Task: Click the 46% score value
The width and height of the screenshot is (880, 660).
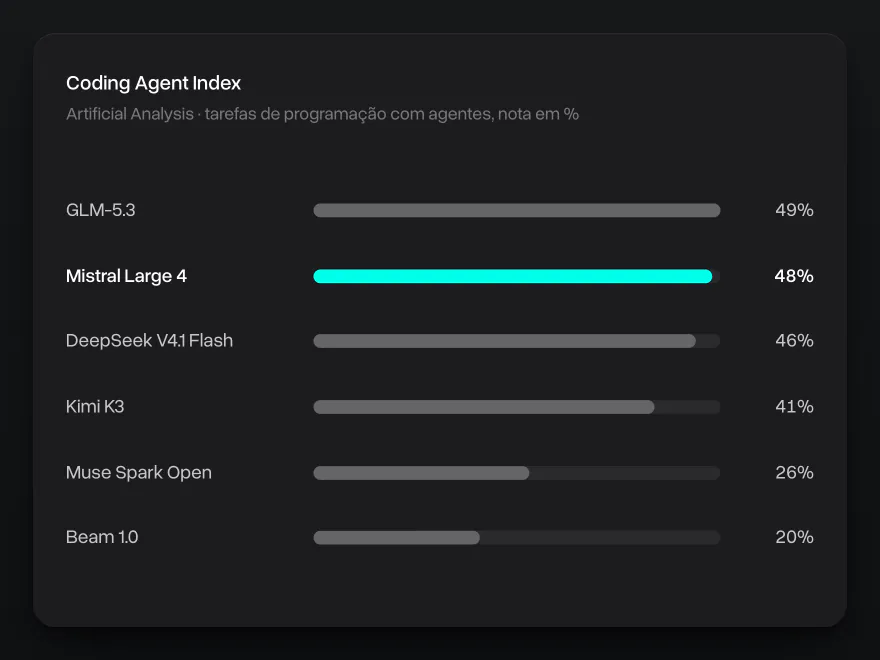Action: pyautogui.click(x=794, y=341)
